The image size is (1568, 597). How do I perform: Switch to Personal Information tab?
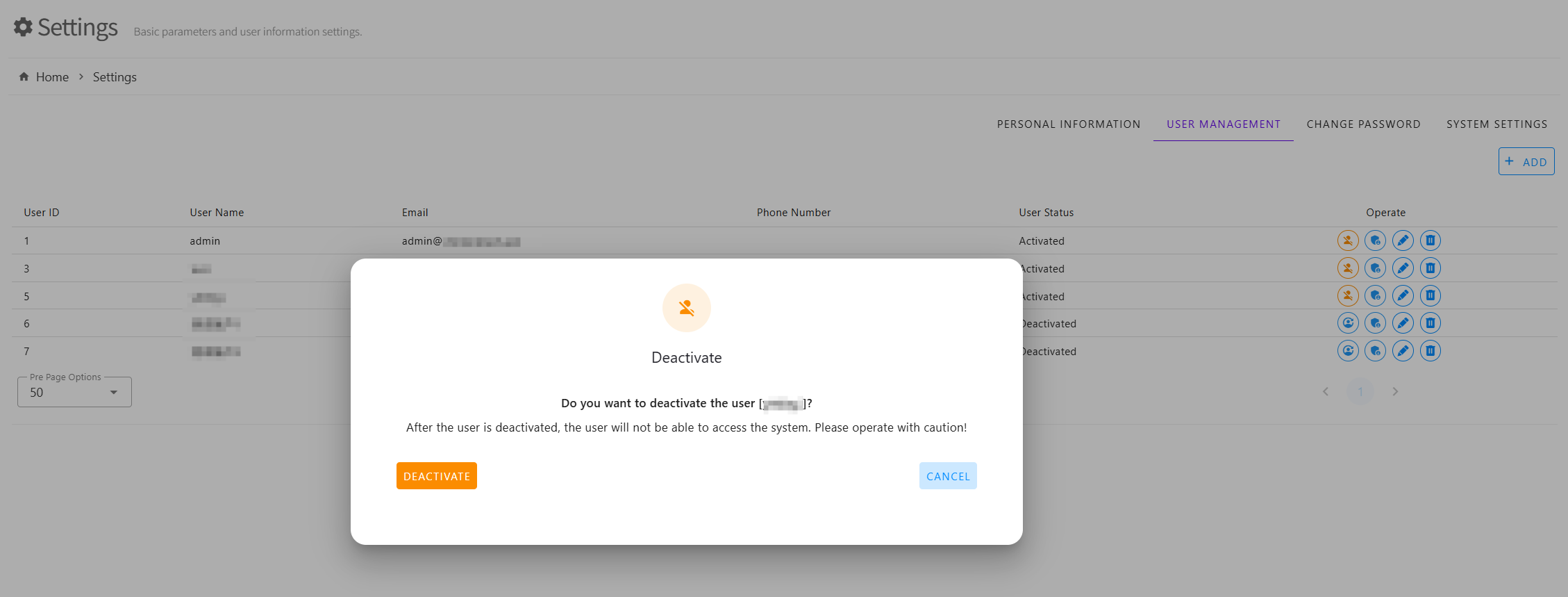pyautogui.click(x=1068, y=124)
